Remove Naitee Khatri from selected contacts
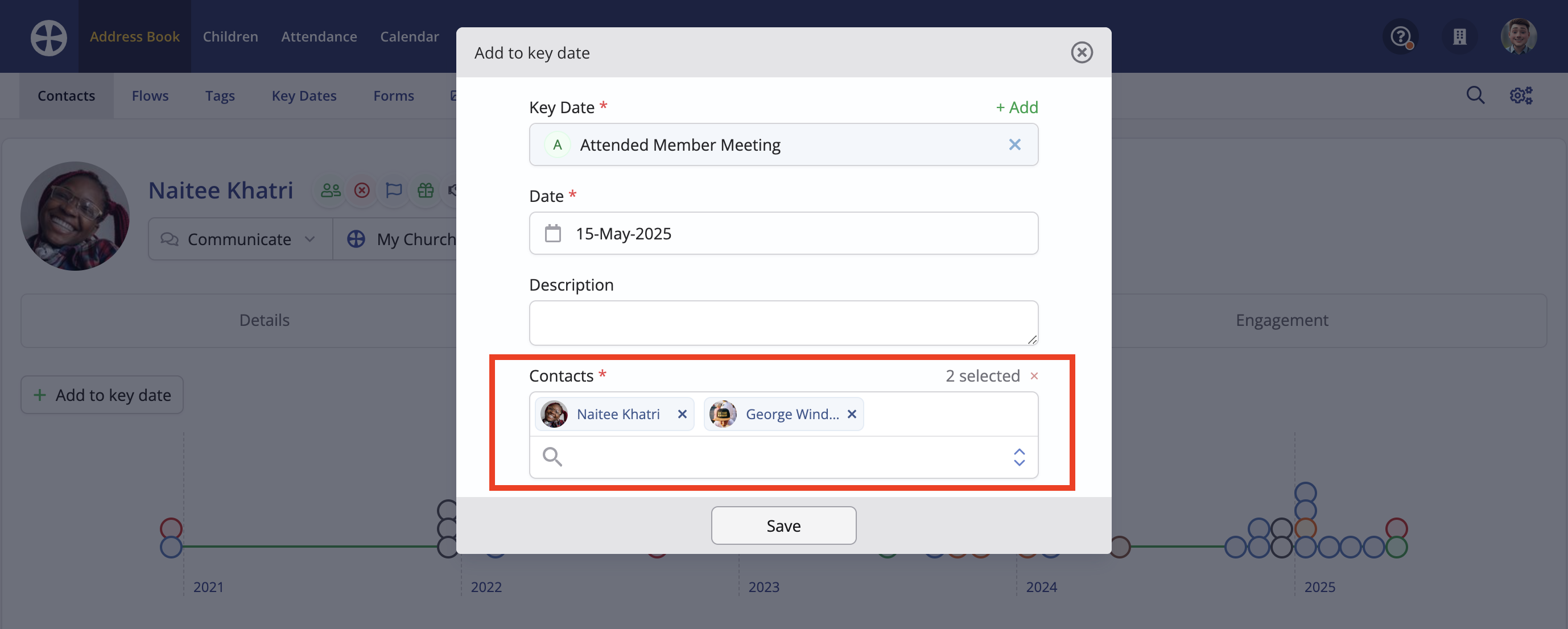1568x629 pixels. 682,414
